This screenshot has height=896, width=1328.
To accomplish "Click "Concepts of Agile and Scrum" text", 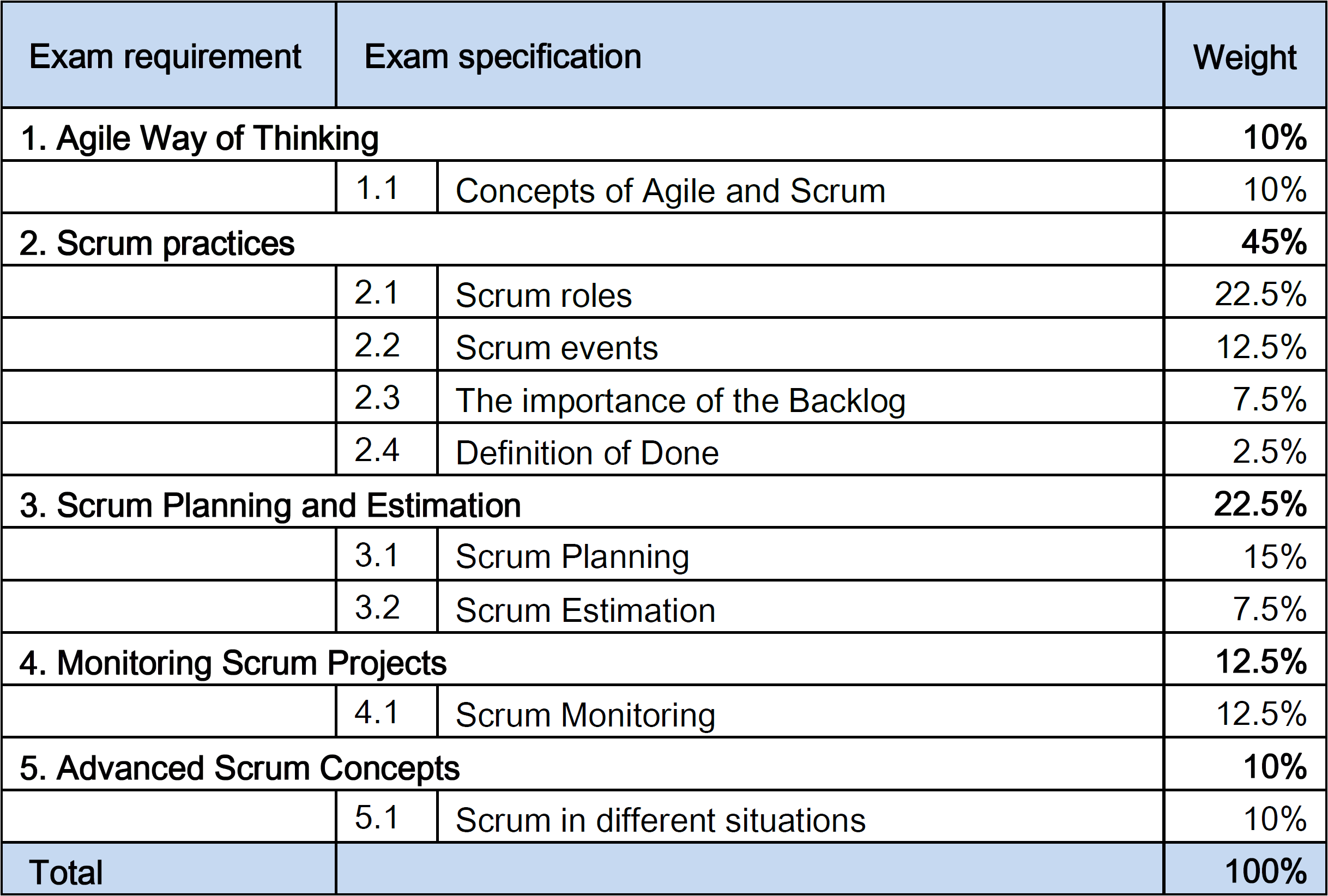I will [671, 190].
